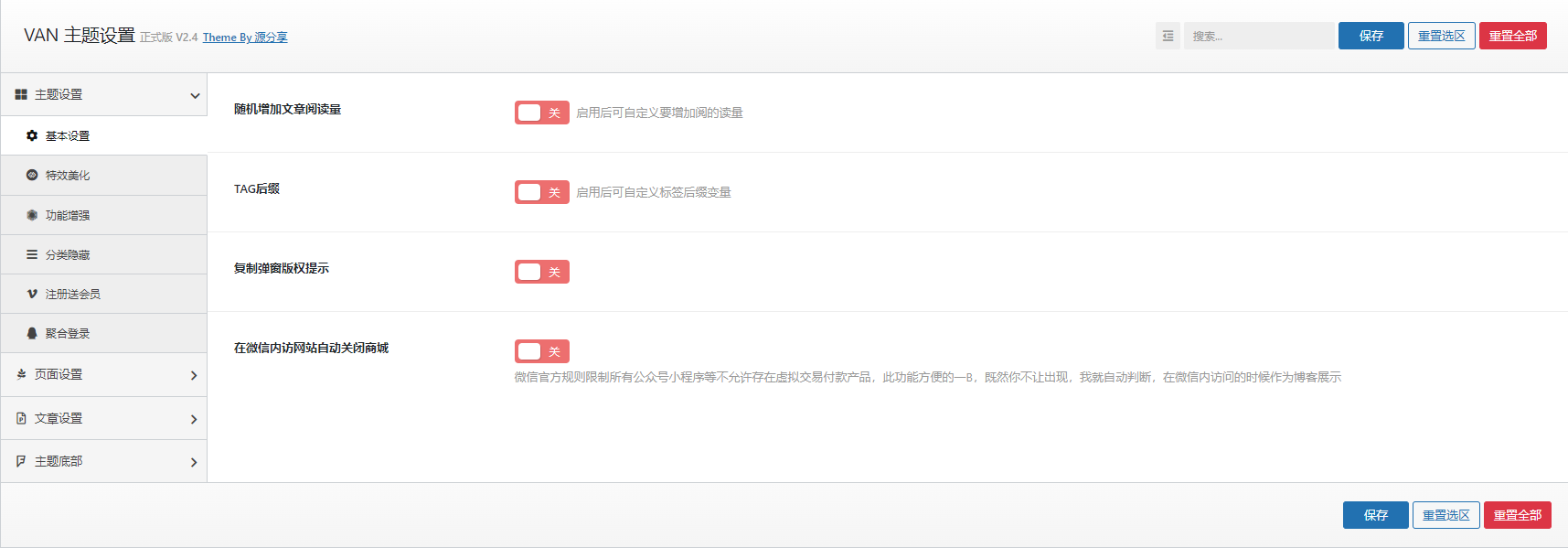Image resolution: width=1568 pixels, height=548 pixels.
Task: Enable 在微信内访问网站自动关闭商城 switch
Action: [x=541, y=351]
